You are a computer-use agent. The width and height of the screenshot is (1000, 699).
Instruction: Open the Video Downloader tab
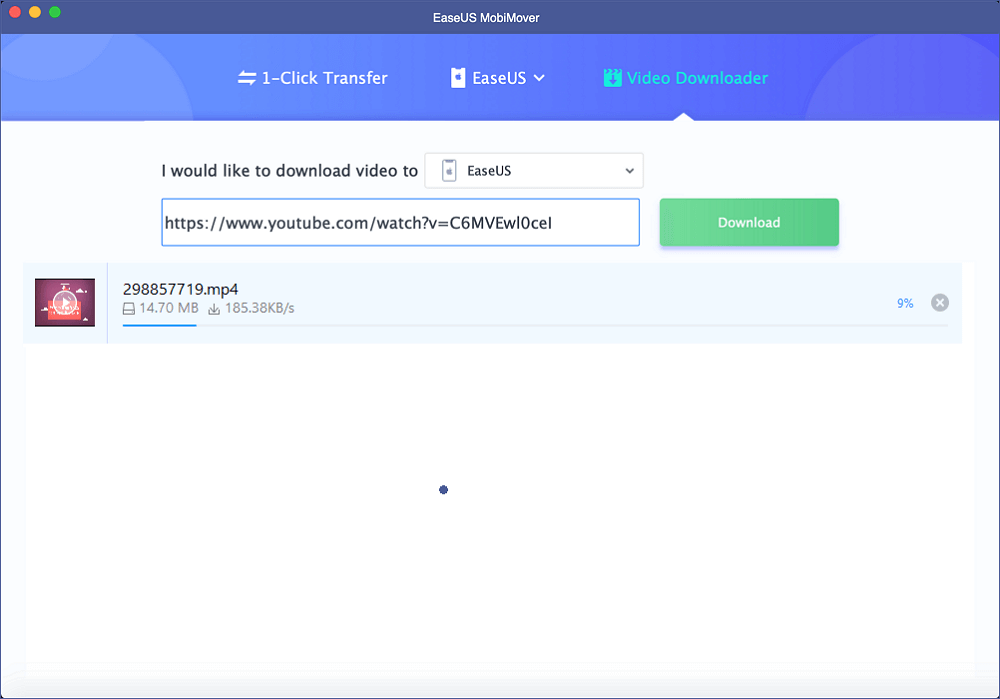click(697, 78)
